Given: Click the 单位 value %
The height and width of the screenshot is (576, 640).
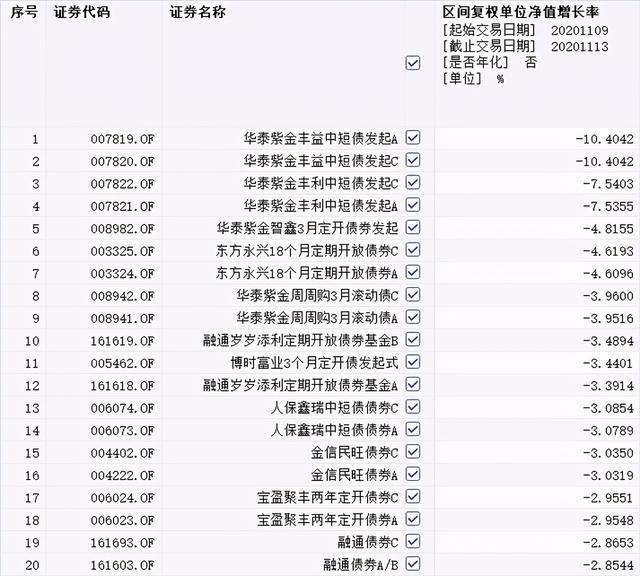Looking at the screenshot, I should click(500, 78).
